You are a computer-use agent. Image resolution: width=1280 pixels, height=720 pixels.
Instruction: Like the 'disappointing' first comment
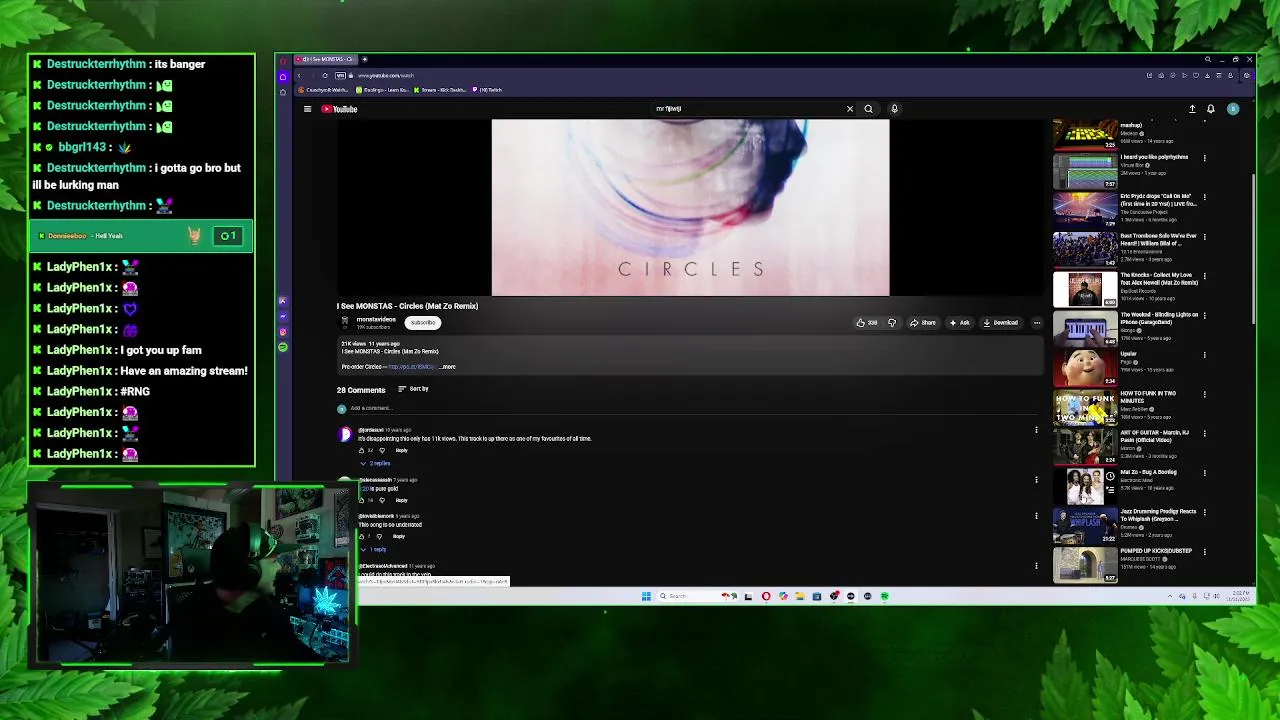point(362,450)
